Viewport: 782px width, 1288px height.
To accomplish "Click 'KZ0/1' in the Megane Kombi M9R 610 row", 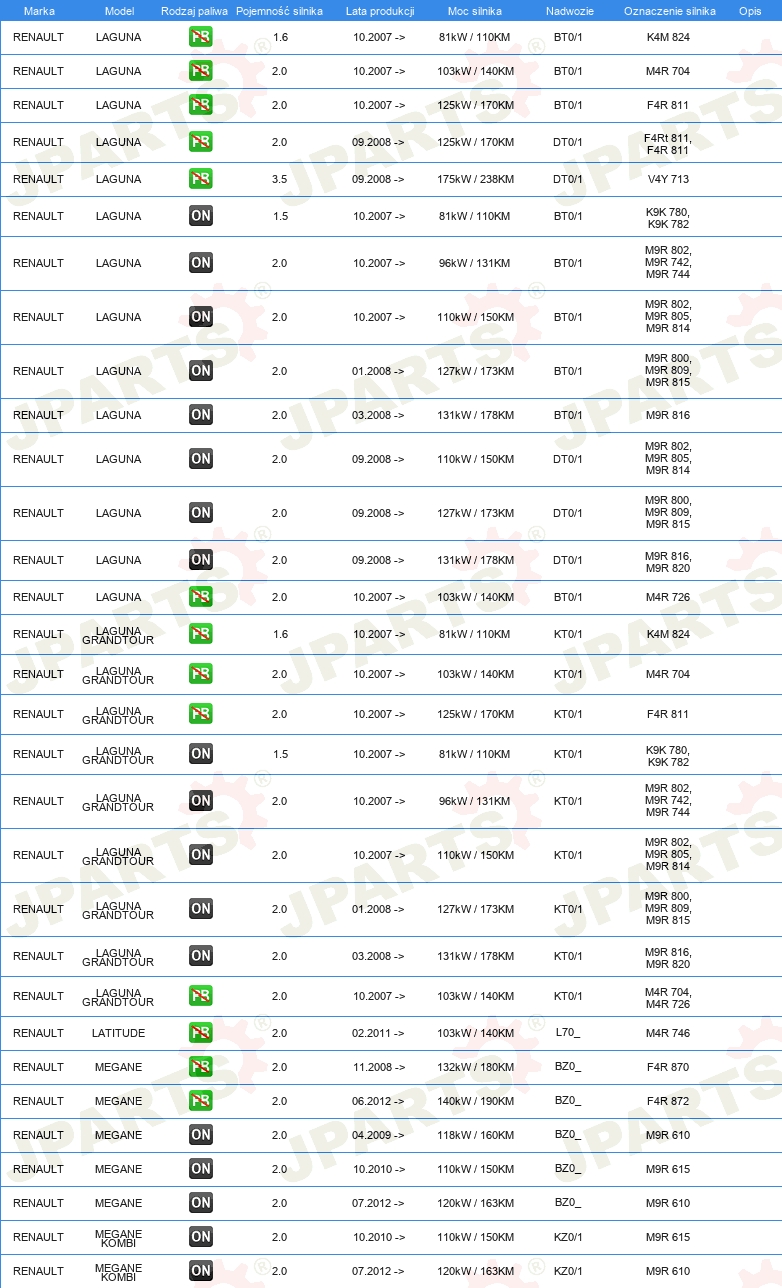I will pyautogui.click(x=568, y=1271).
